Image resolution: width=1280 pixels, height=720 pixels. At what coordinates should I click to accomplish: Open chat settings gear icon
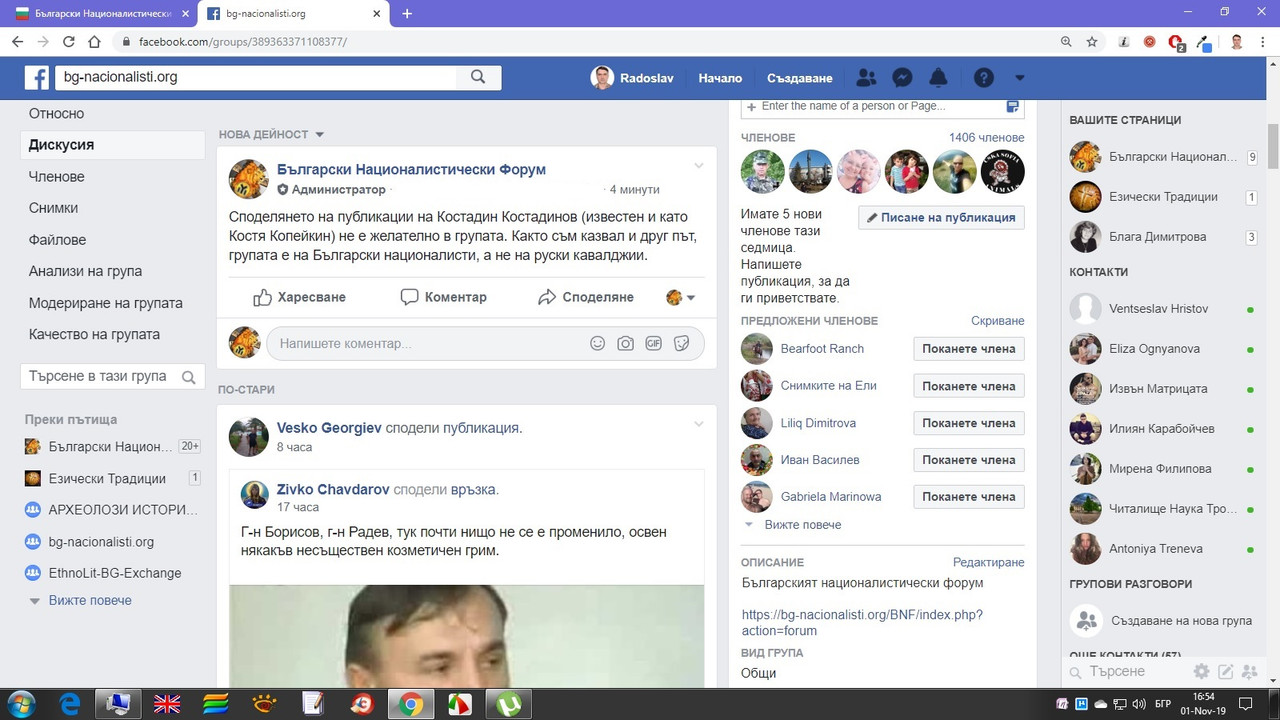(x=1201, y=672)
